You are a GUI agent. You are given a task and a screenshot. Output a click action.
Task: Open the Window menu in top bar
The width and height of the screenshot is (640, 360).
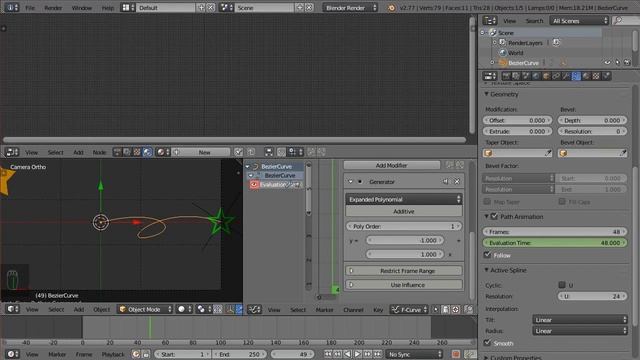(x=82, y=8)
